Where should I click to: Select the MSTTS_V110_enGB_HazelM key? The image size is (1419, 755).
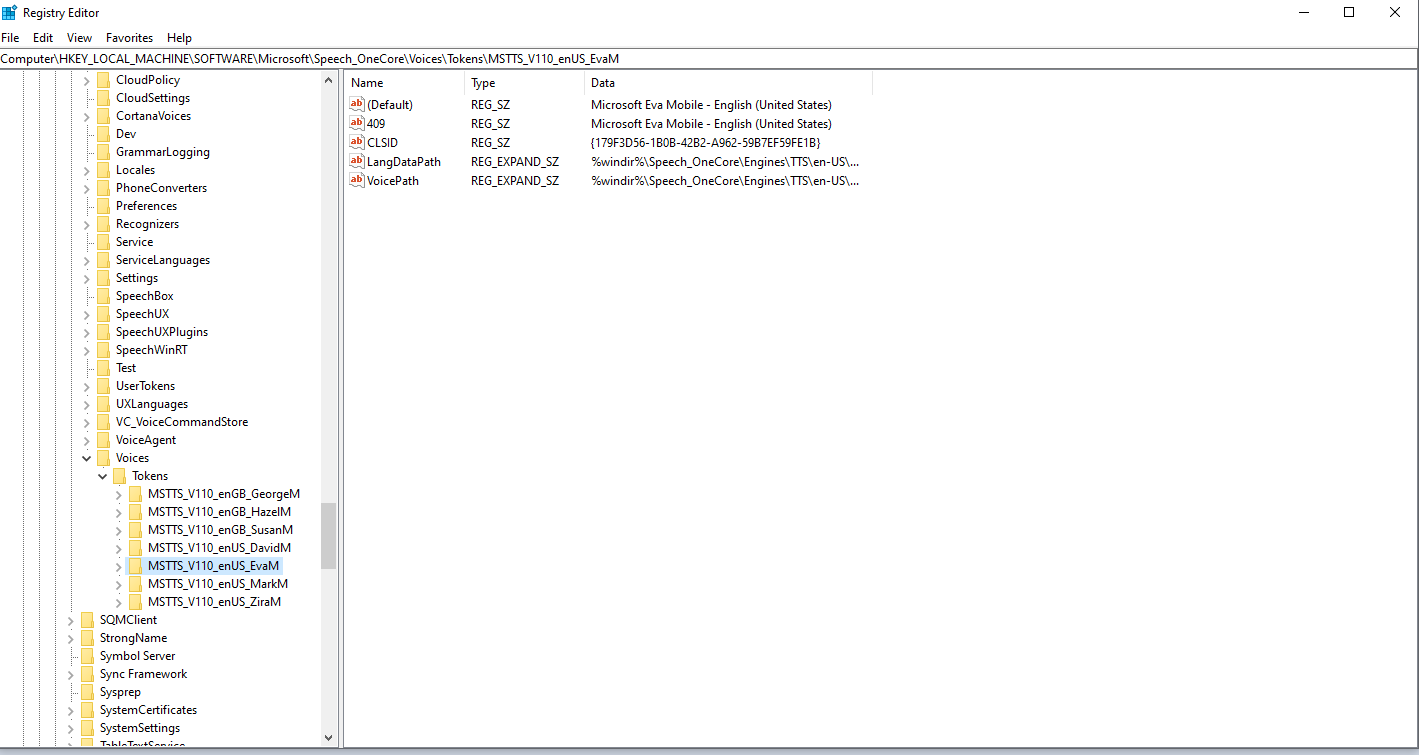coord(220,511)
